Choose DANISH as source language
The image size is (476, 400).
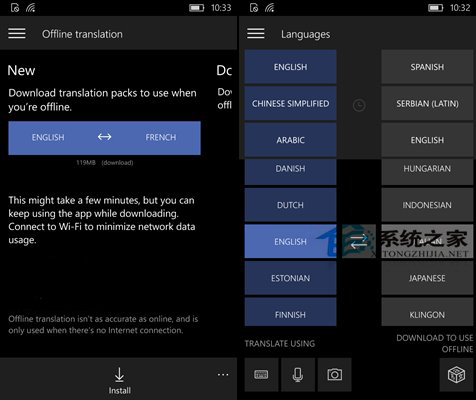click(x=290, y=172)
